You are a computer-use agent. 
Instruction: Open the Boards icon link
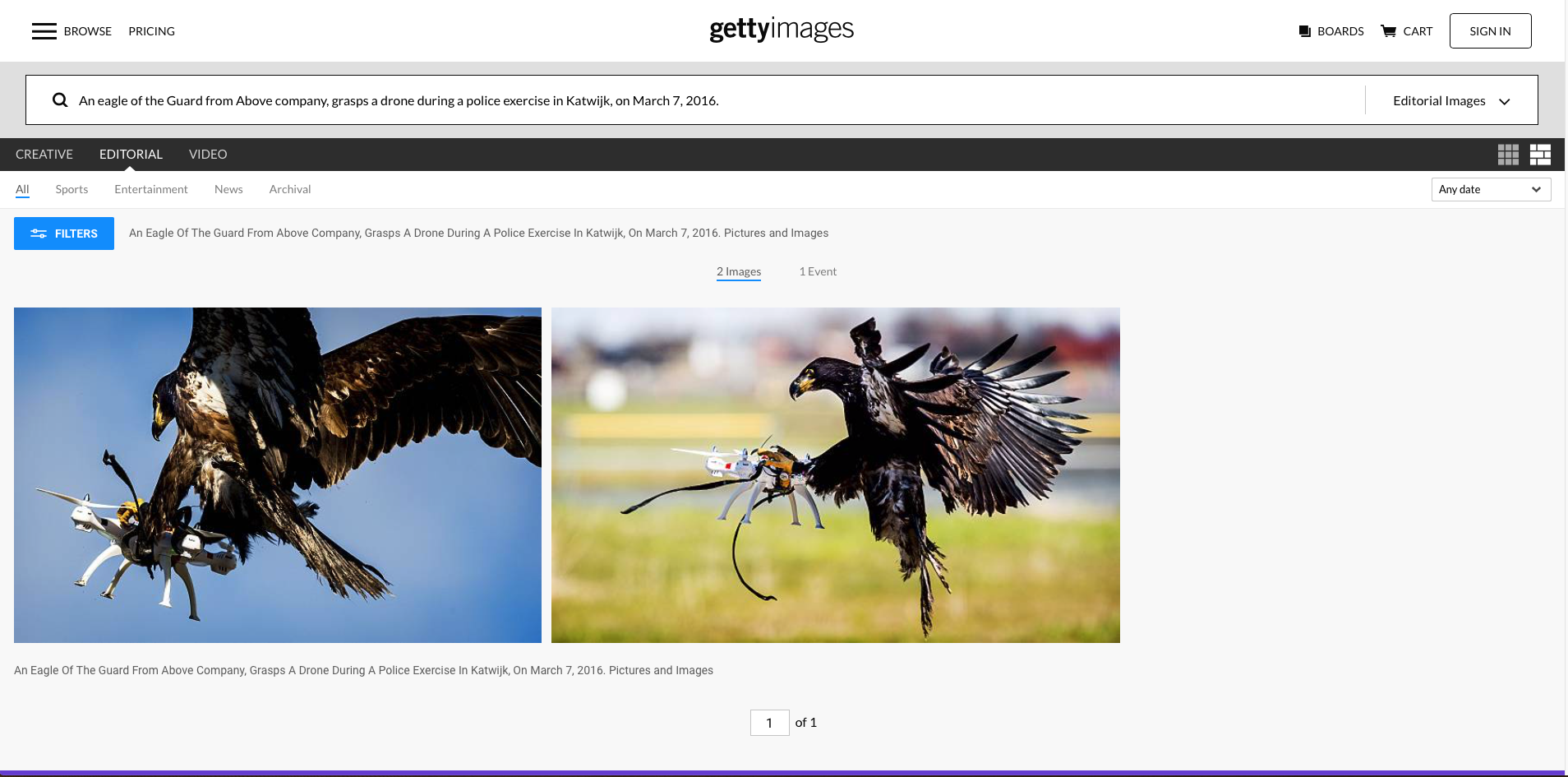coord(1305,31)
